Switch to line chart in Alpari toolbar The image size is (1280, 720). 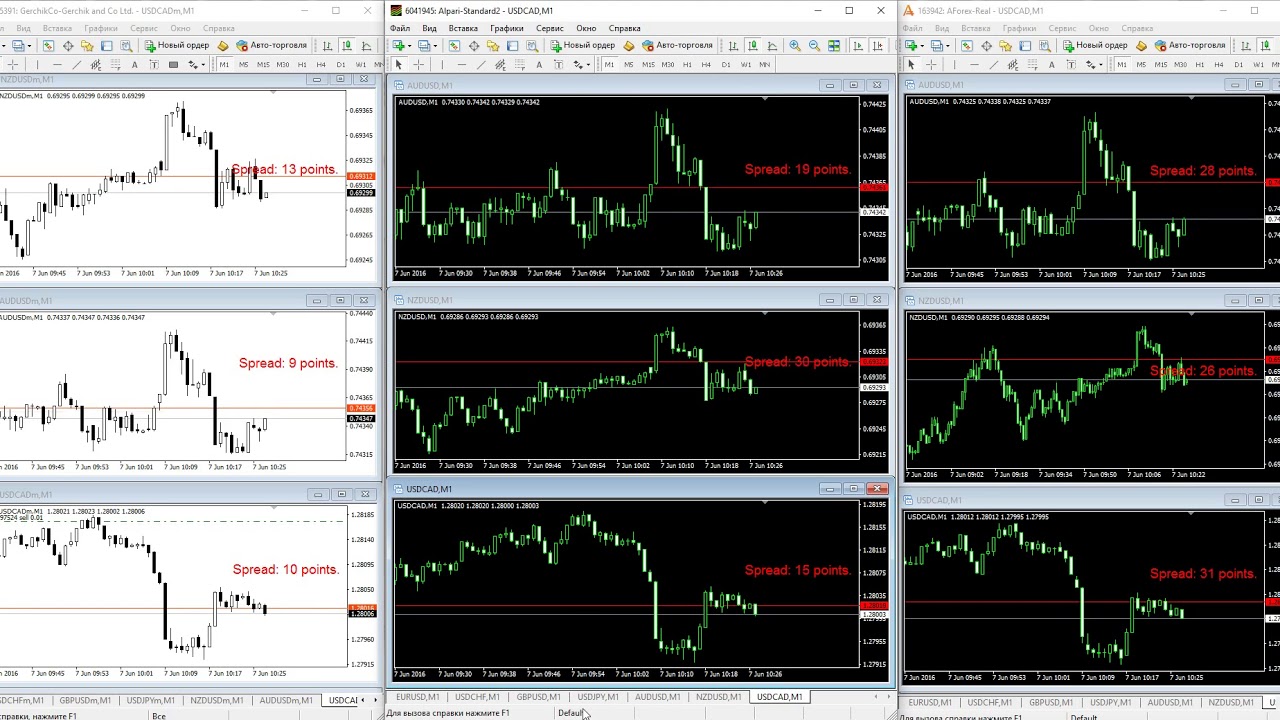772,45
